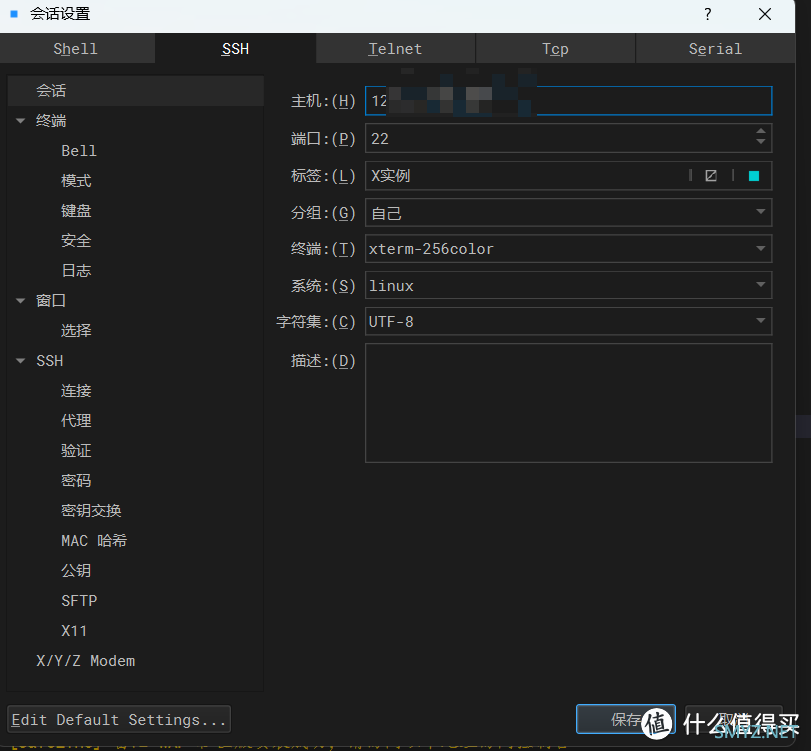Switch to the Tcp tab

[555, 49]
